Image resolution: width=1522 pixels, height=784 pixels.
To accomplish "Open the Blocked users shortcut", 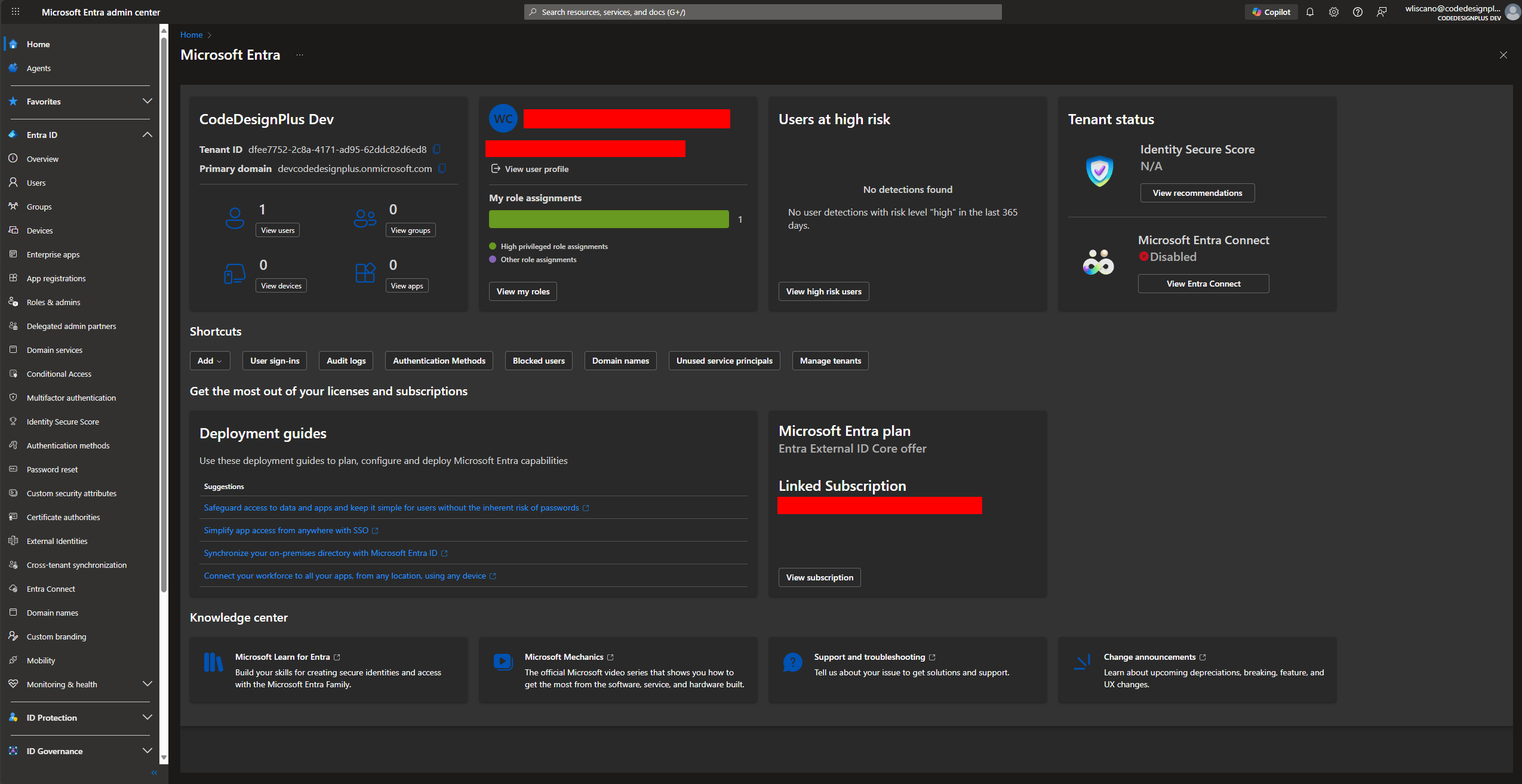I will tap(539, 361).
